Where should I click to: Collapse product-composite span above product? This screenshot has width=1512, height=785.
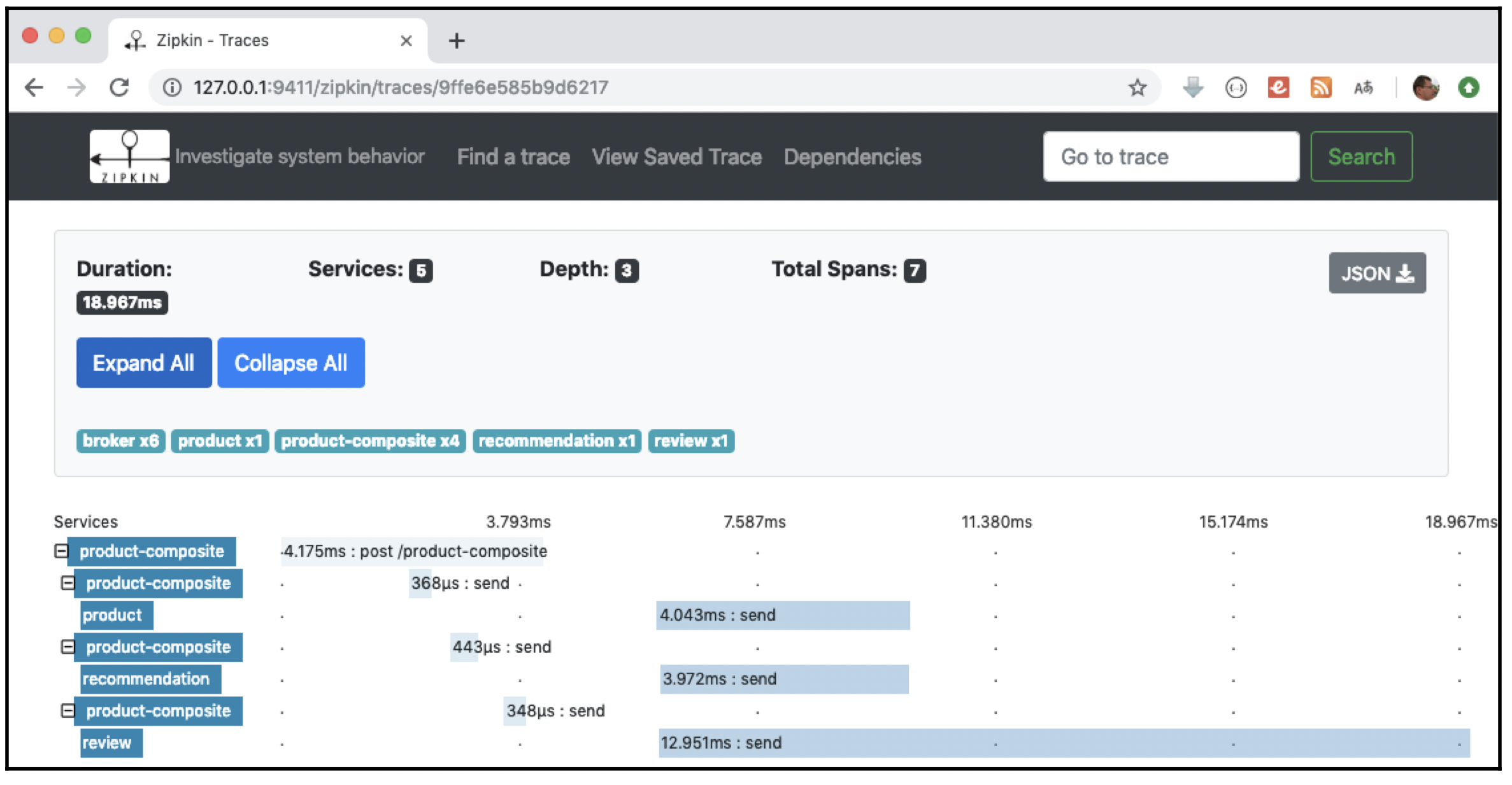68,583
